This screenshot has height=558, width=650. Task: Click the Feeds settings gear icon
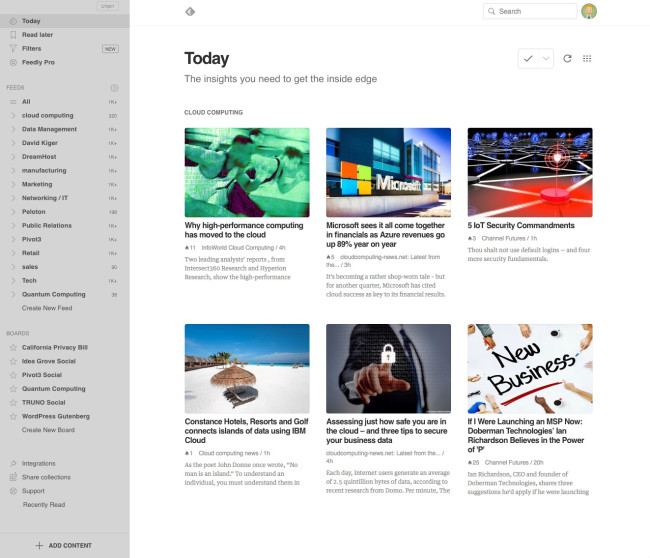[114, 88]
